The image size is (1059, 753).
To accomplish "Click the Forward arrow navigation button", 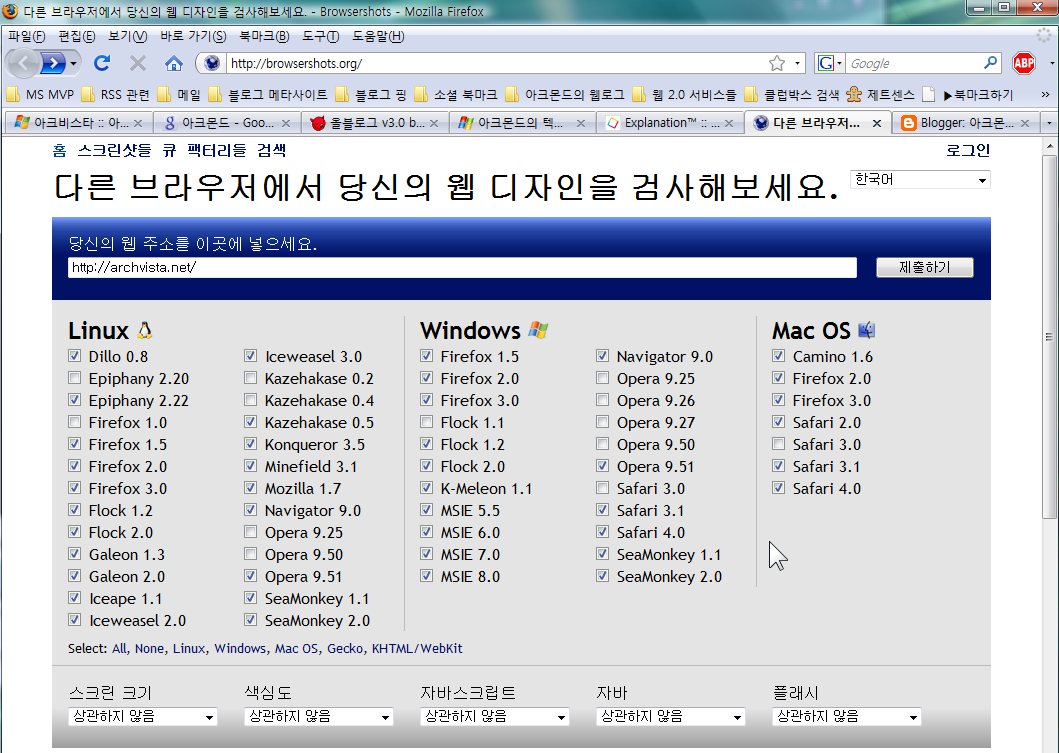I will tap(53, 63).
